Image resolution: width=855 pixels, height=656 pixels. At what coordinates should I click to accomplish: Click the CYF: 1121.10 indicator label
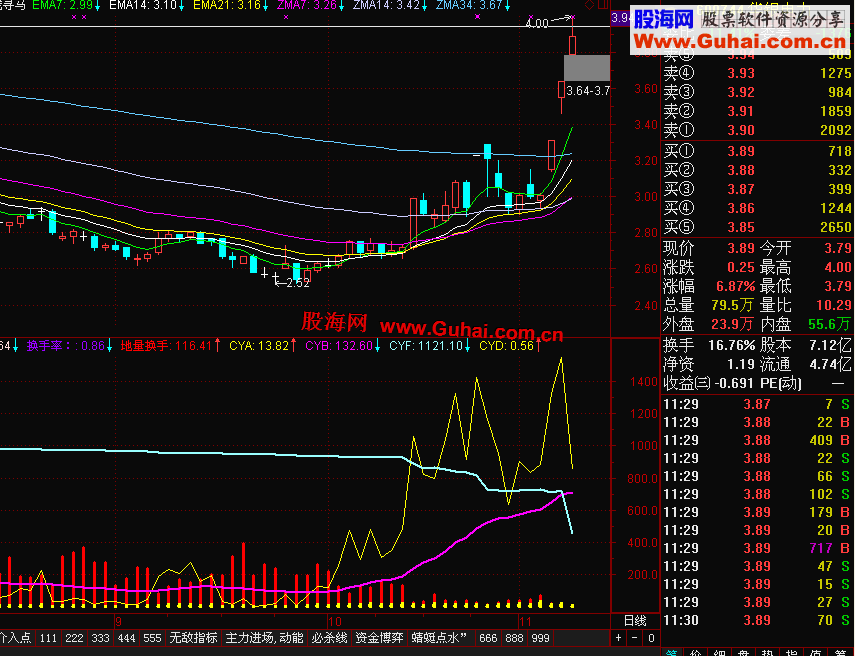(430, 345)
